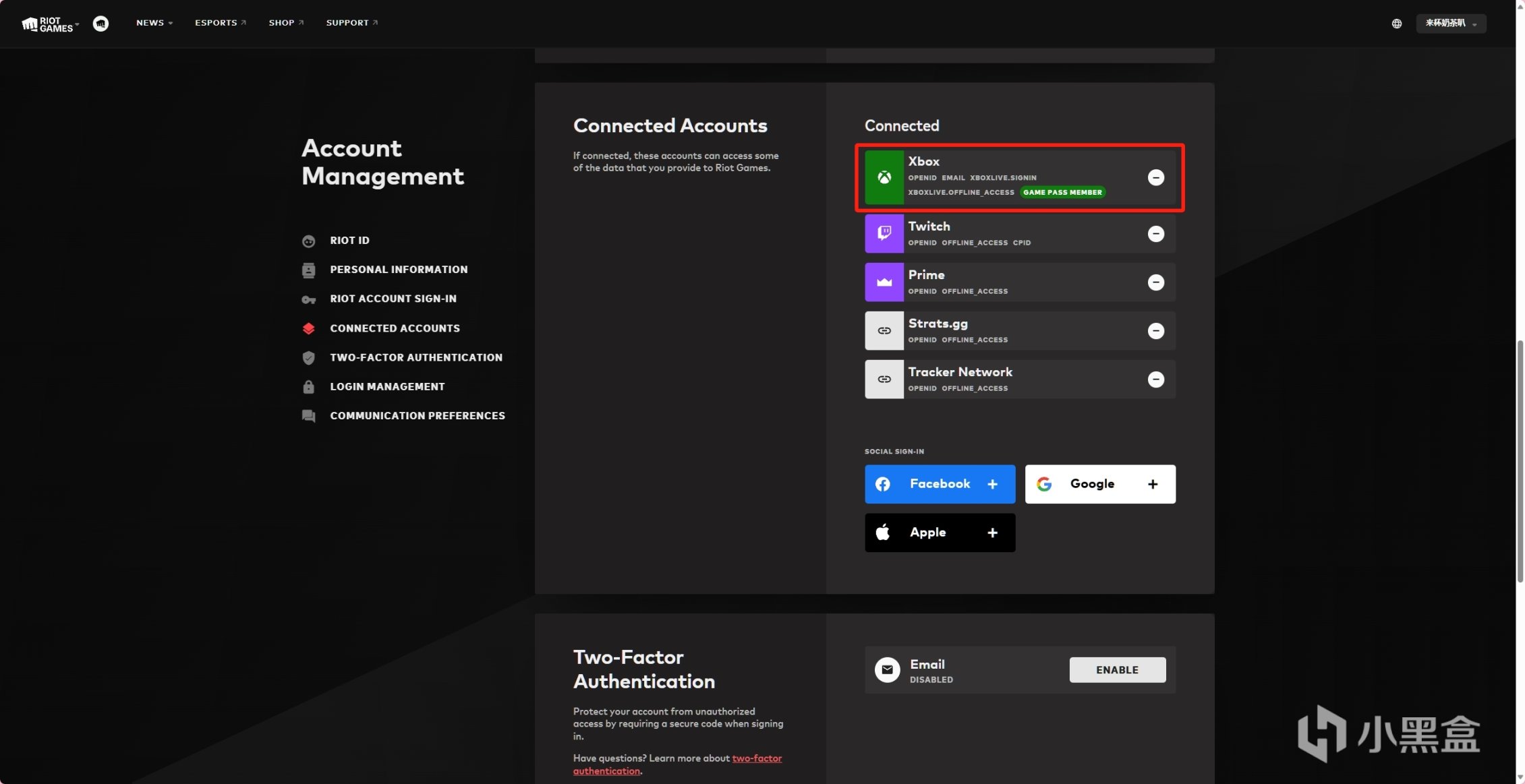
Task: Click the Connected Accounts heading
Action: pos(670,126)
